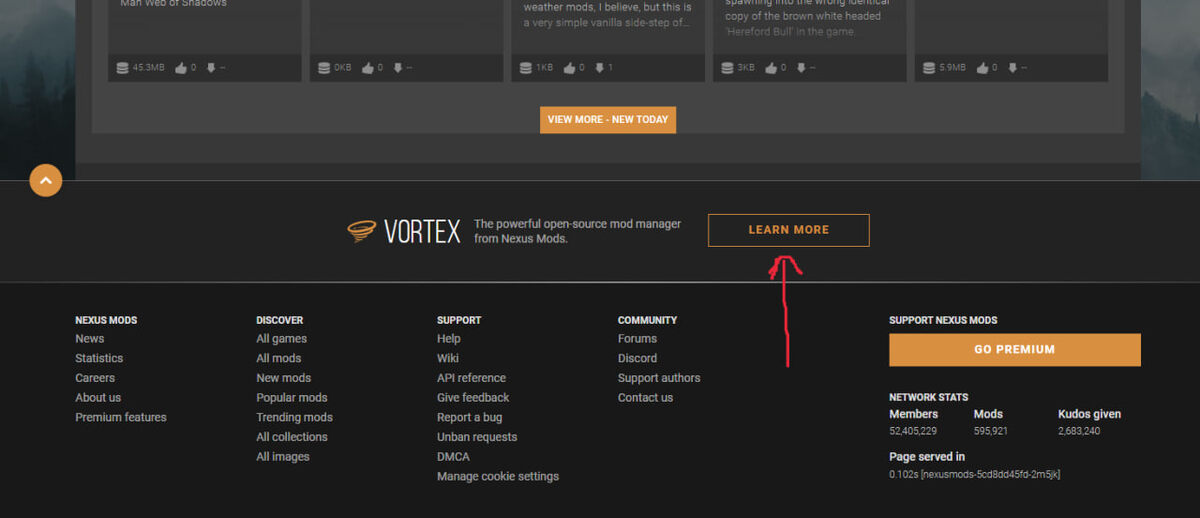Viewport: 1200px width, 518px height.
Task: Open the All collections link
Action: (x=292, y=437)
